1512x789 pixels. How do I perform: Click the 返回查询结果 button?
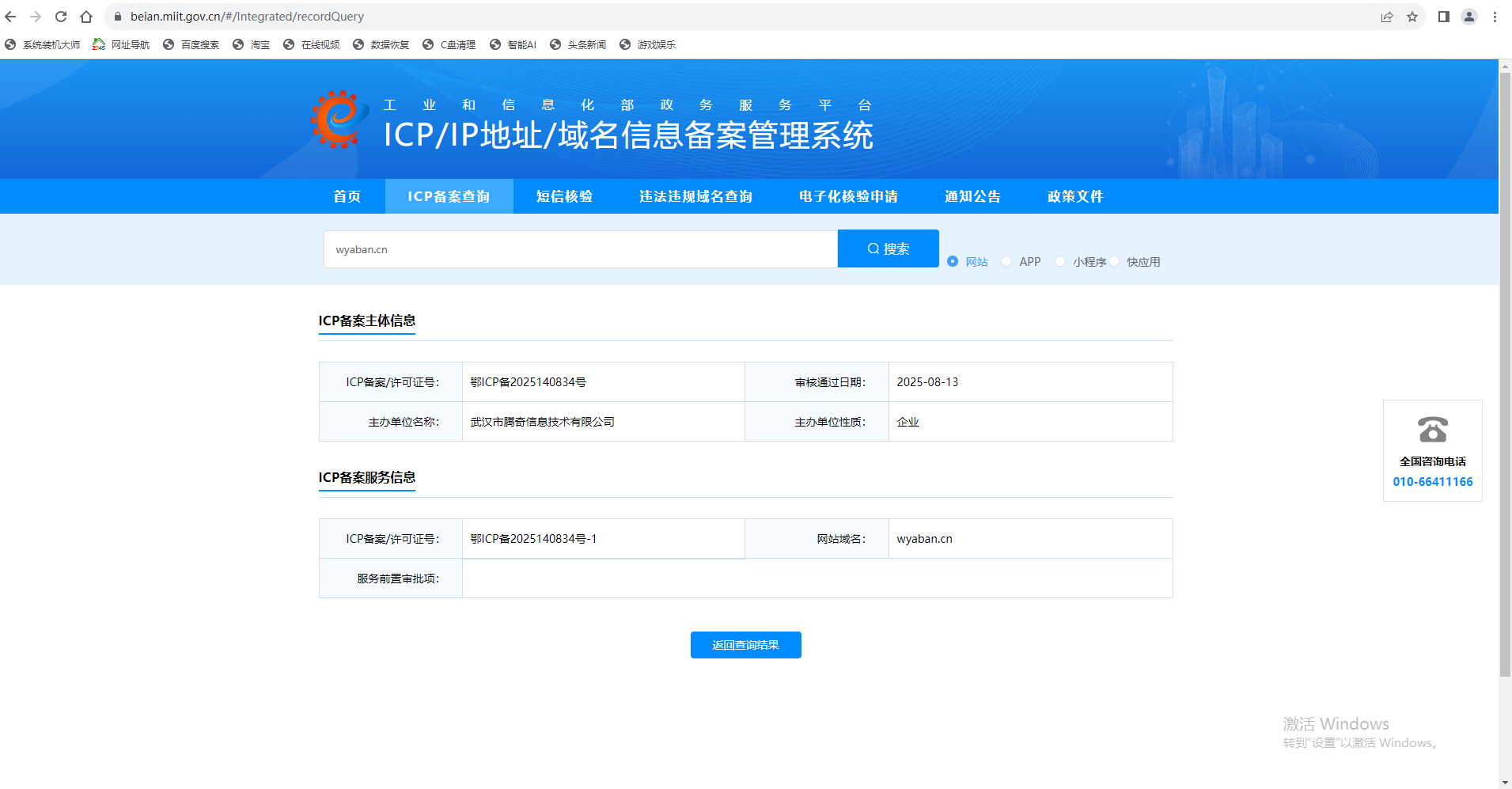pyautogui.click(x=746, y=645)
